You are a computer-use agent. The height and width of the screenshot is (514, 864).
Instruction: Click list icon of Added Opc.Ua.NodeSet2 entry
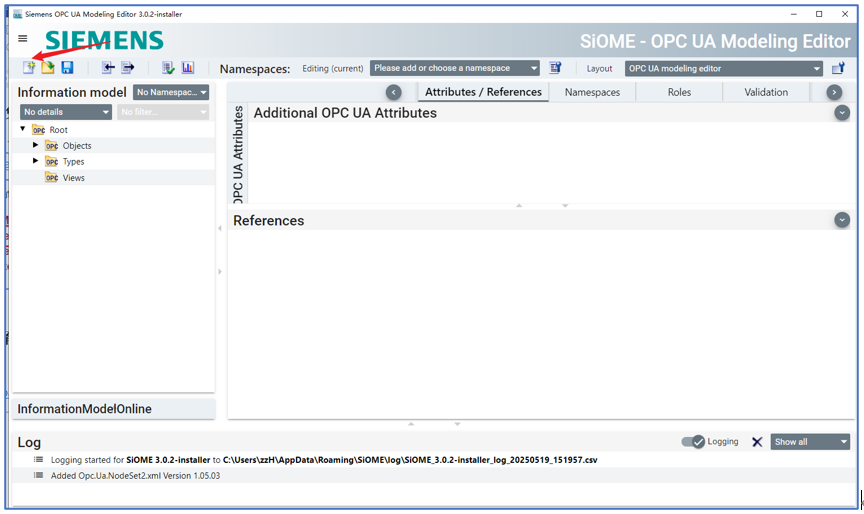point(38,475)
